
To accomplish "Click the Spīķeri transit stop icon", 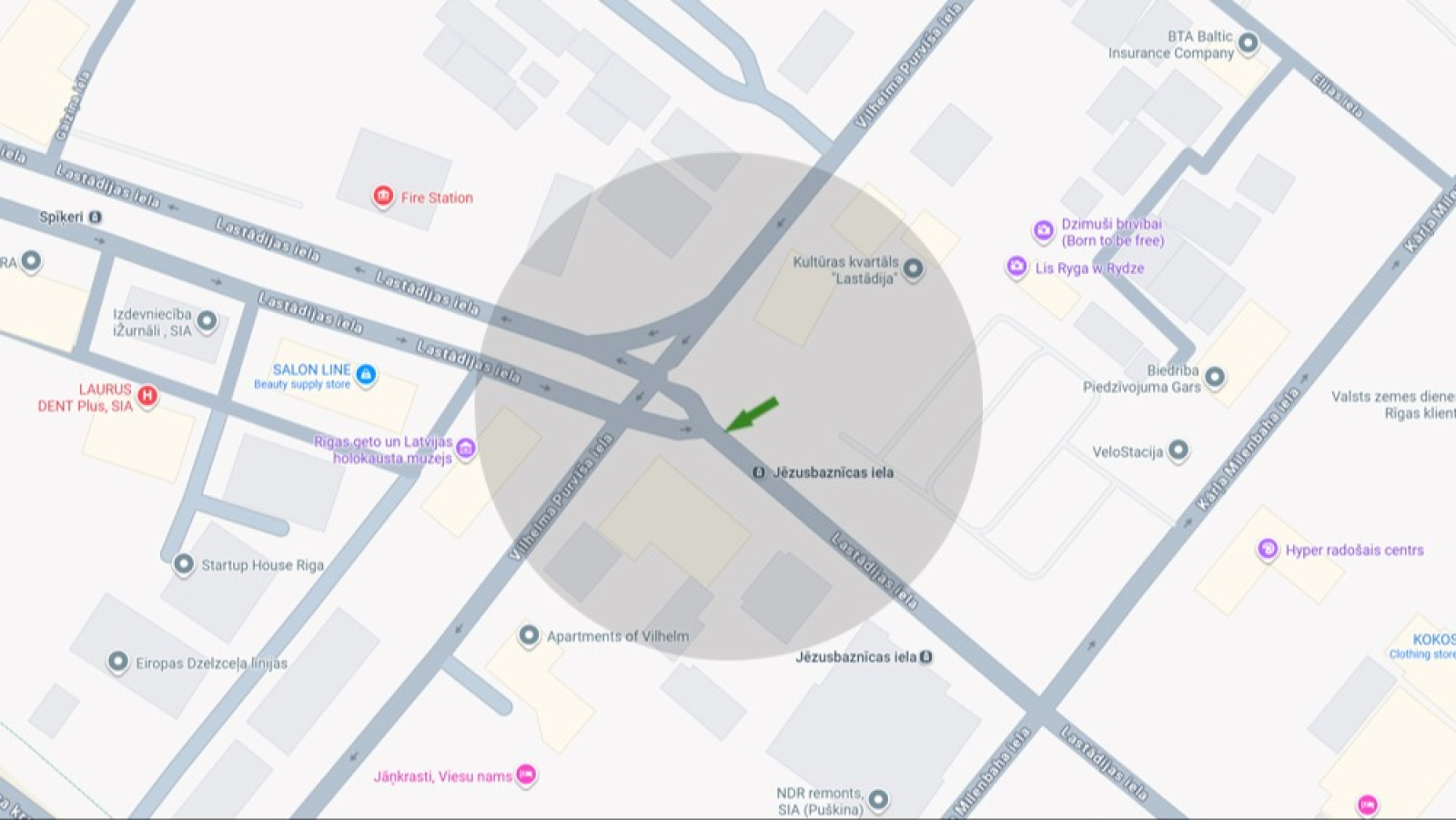I will click(96, 217).
